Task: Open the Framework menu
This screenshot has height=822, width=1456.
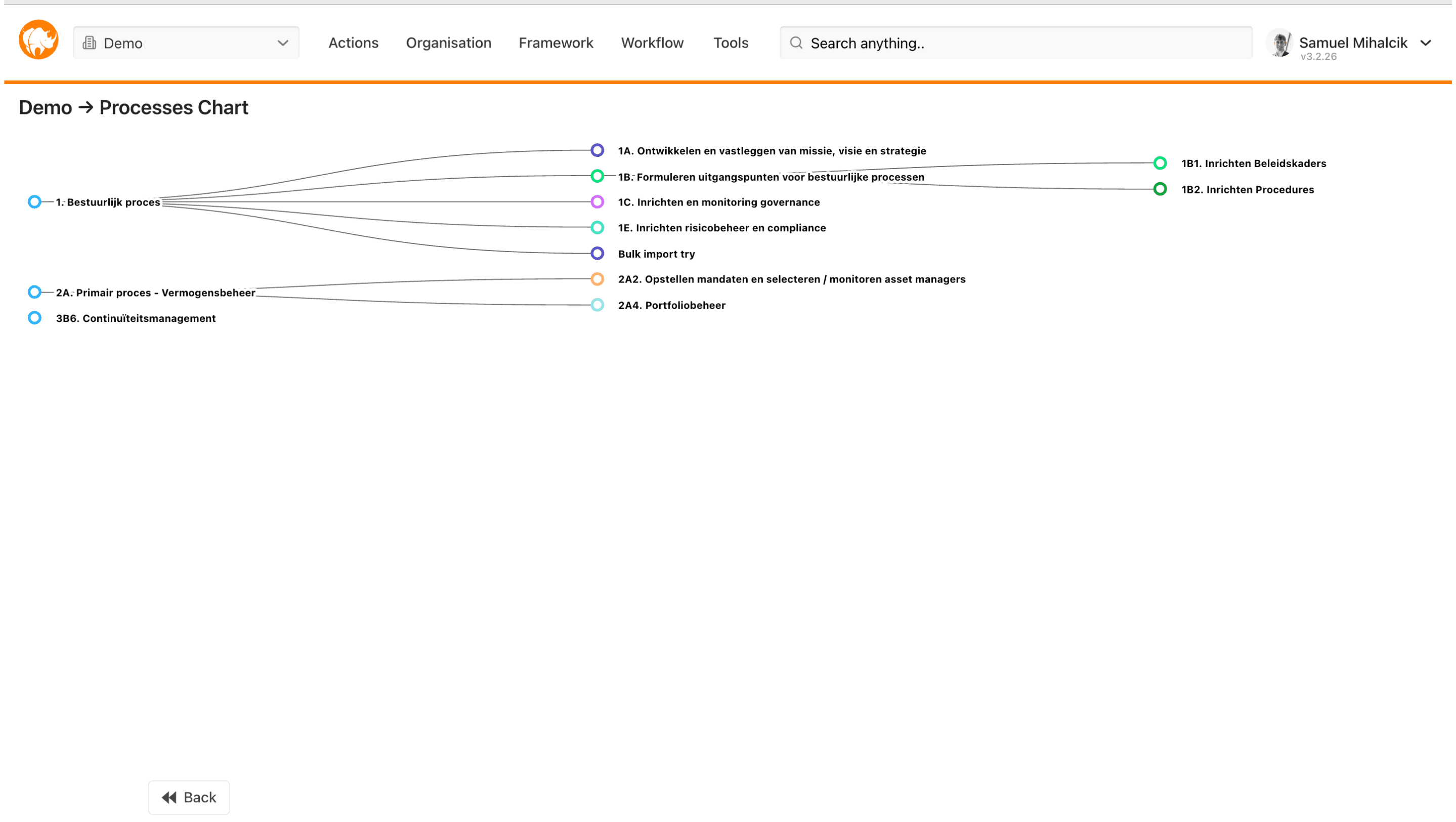Action: coord(555,43)
